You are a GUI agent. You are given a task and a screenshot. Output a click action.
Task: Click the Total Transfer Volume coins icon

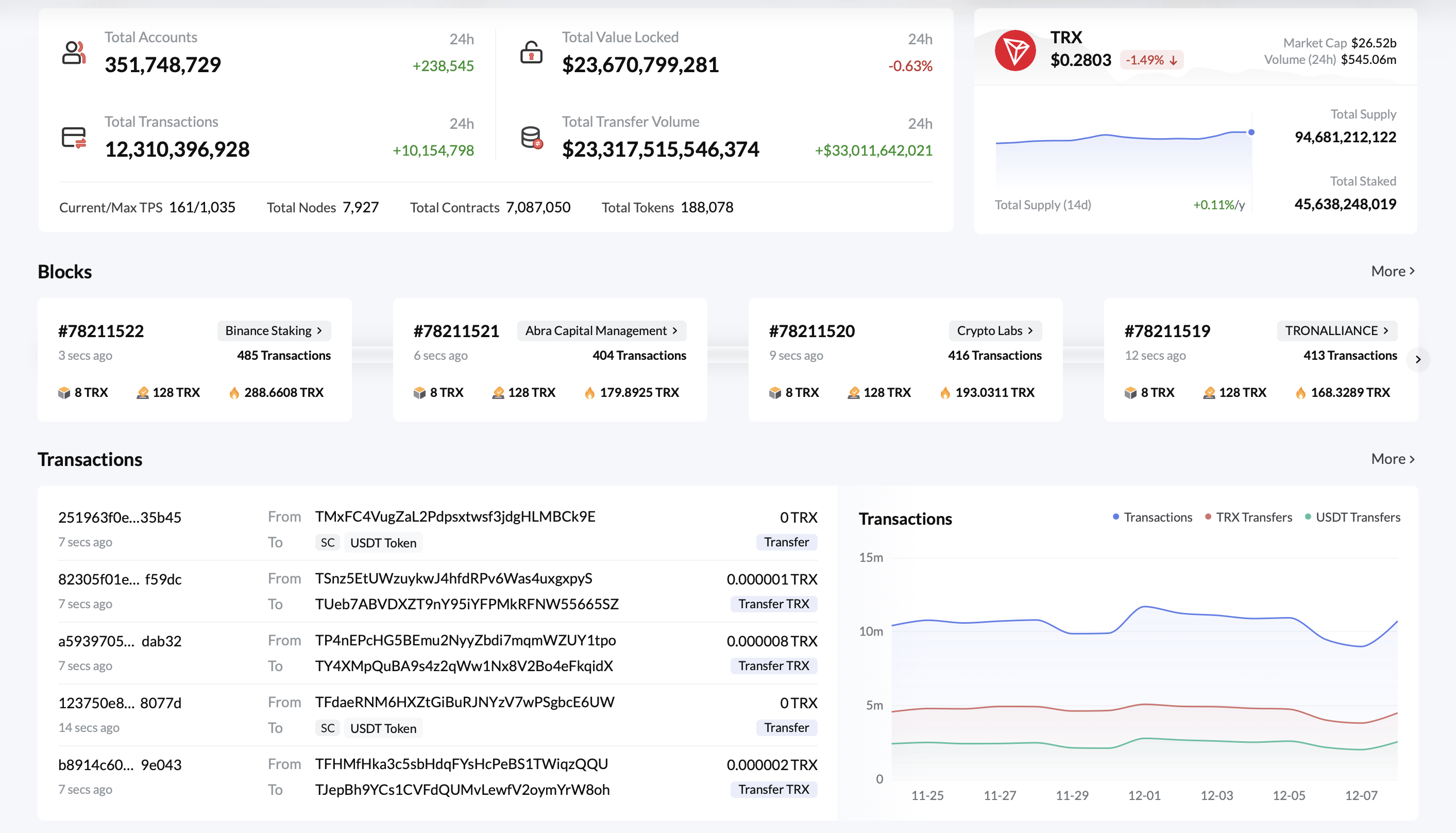532,138
